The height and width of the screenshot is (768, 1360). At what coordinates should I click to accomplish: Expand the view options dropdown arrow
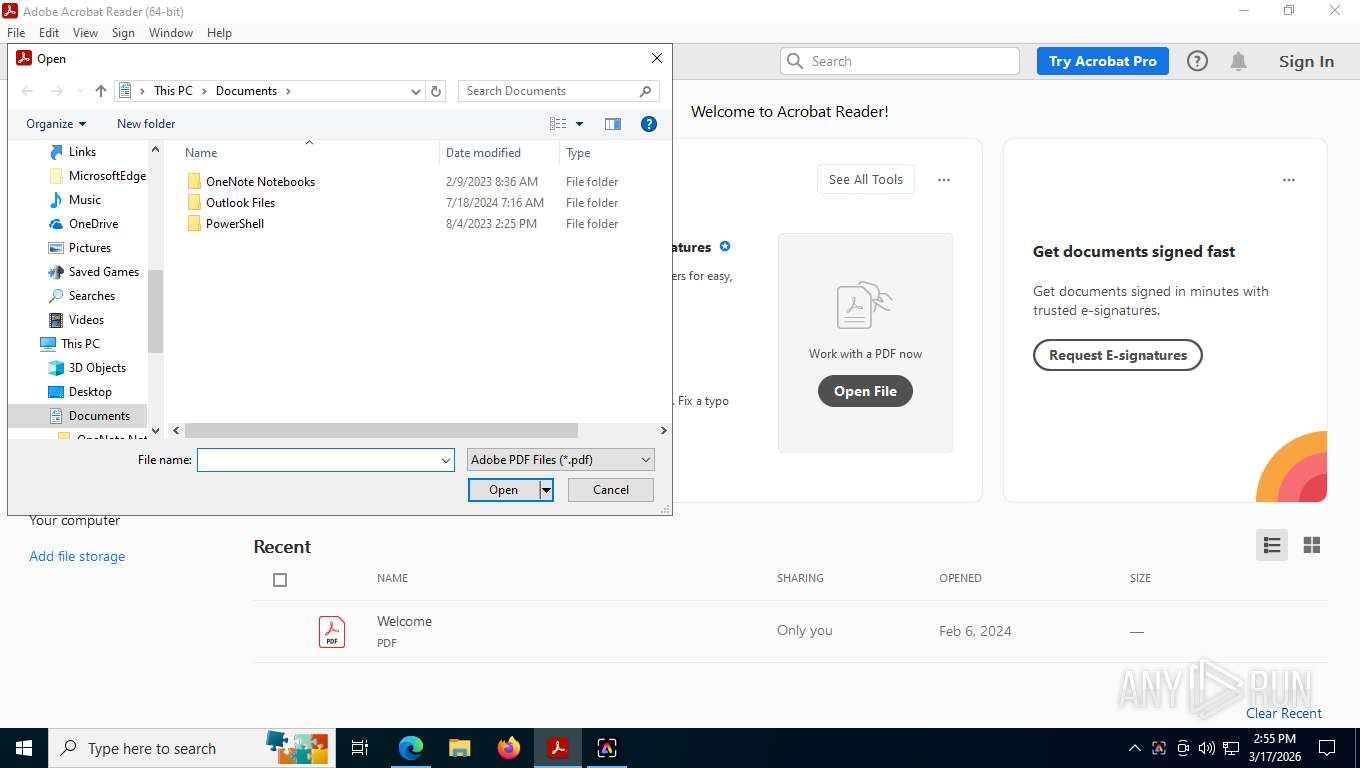click(579, 124)
